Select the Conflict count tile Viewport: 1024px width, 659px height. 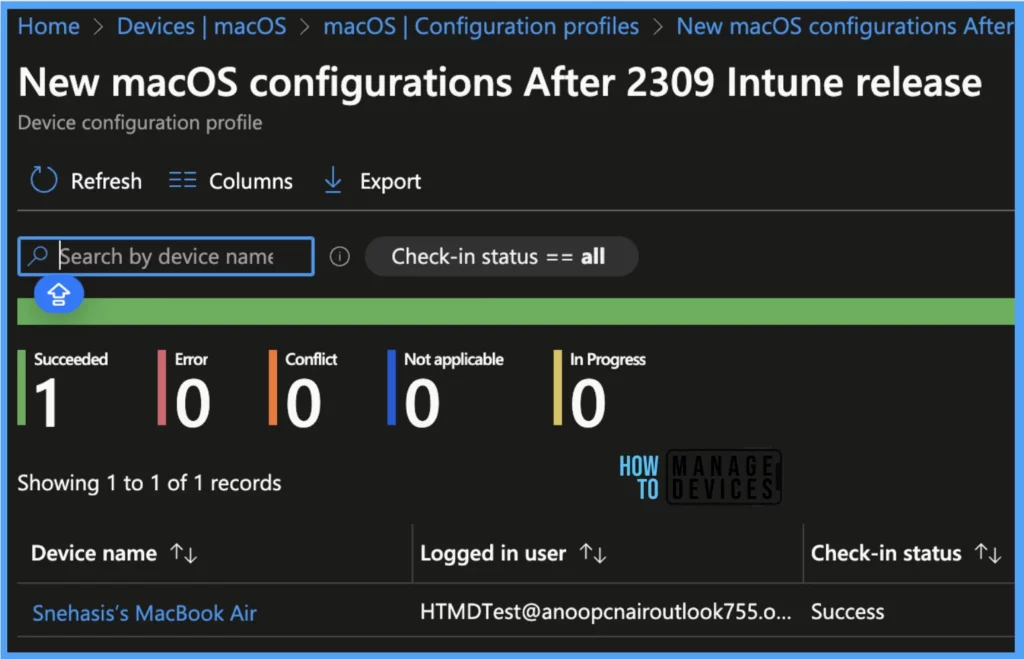304,388
